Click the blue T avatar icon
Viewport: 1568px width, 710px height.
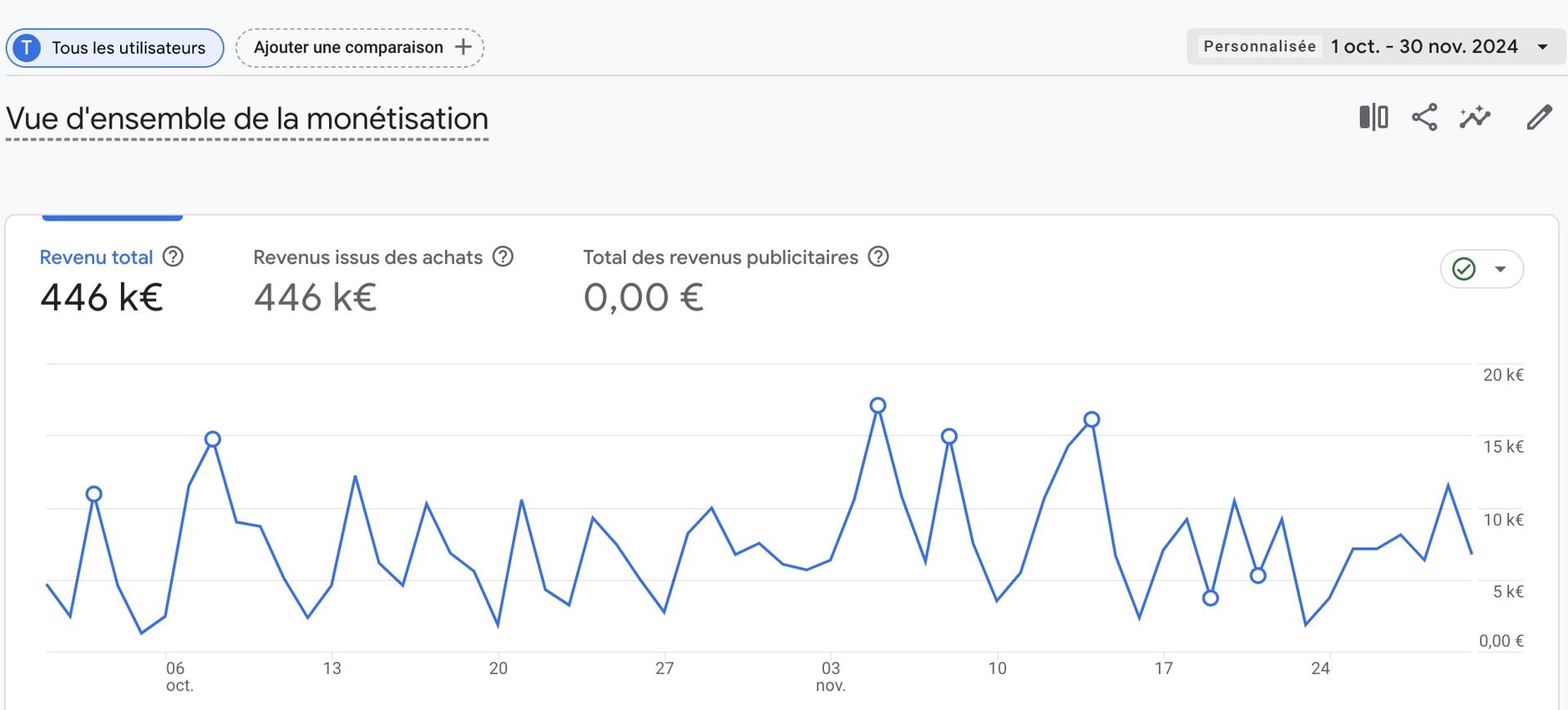coord(26,47)
